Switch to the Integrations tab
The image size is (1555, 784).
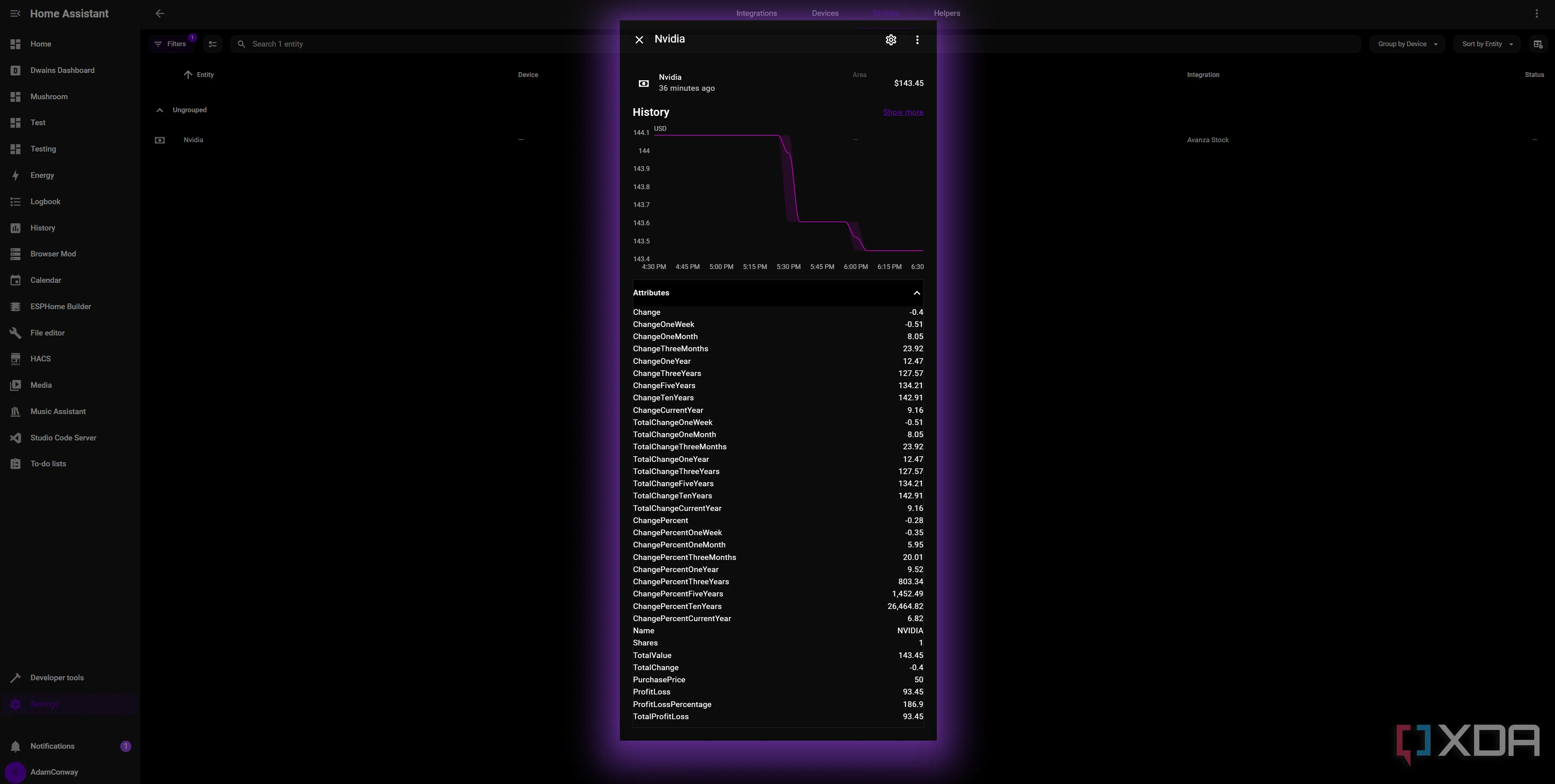point(756,13)
